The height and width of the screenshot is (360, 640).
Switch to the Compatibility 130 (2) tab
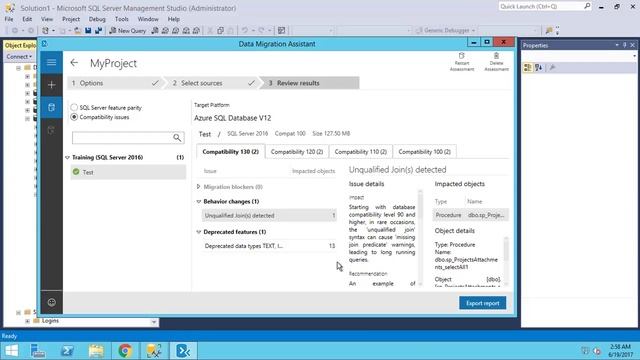231,151
